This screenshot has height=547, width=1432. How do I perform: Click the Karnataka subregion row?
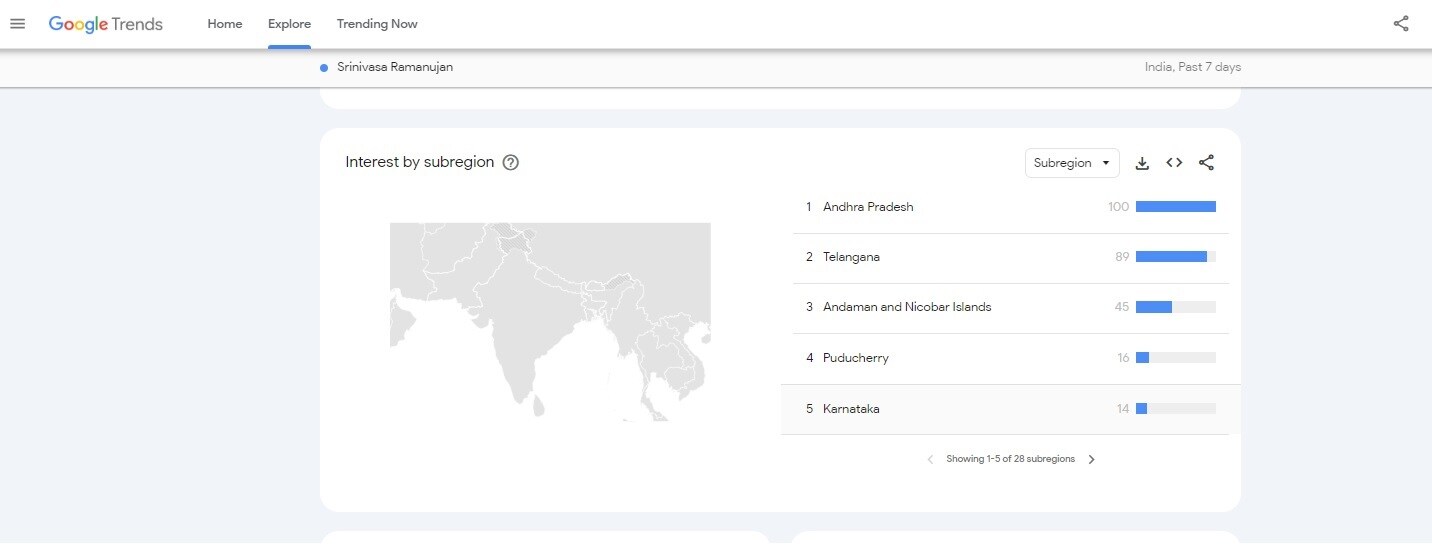point(851,409)
